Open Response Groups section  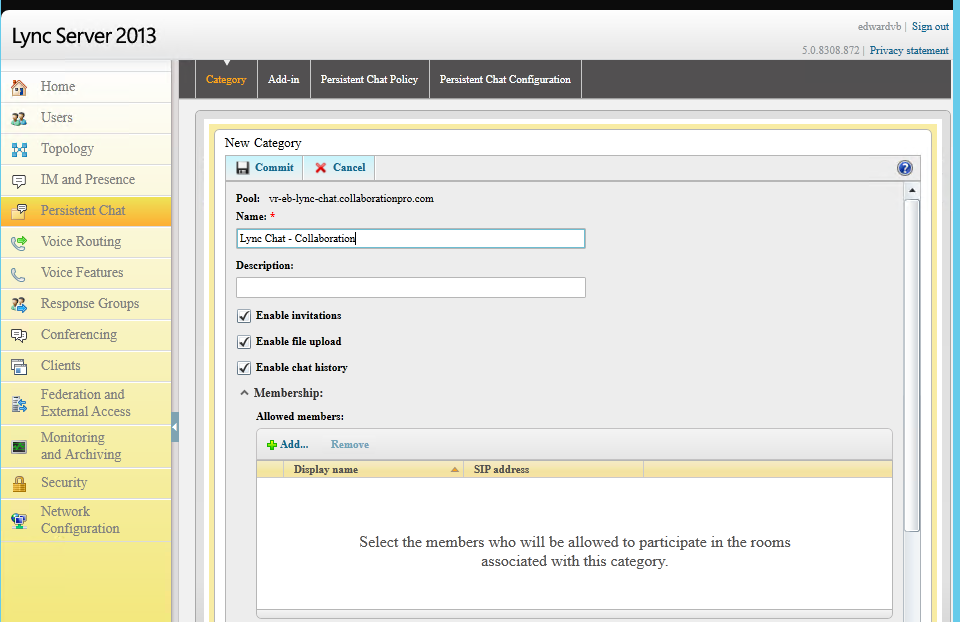[86, 304]
